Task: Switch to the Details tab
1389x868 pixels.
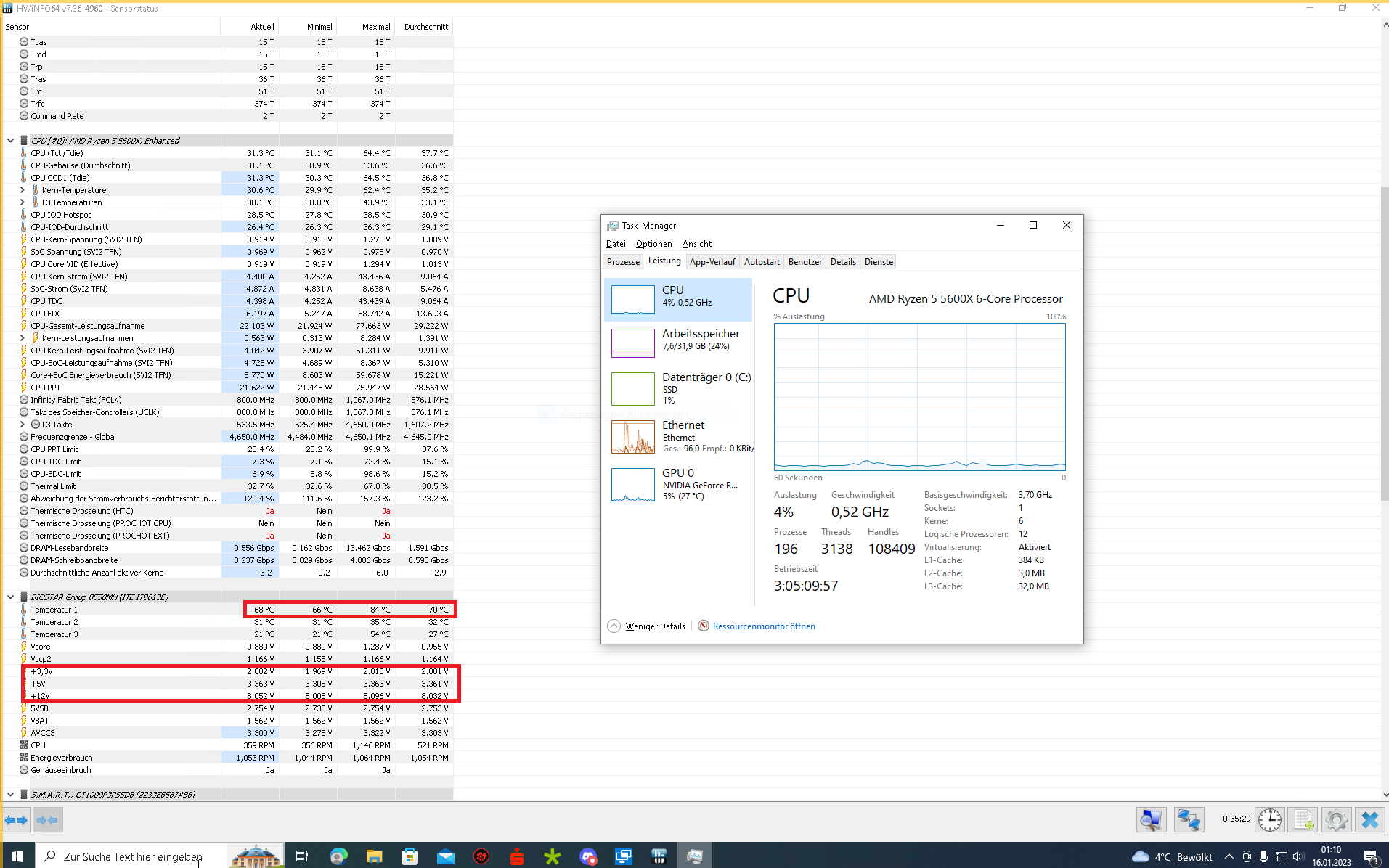Action: [843, 262]
